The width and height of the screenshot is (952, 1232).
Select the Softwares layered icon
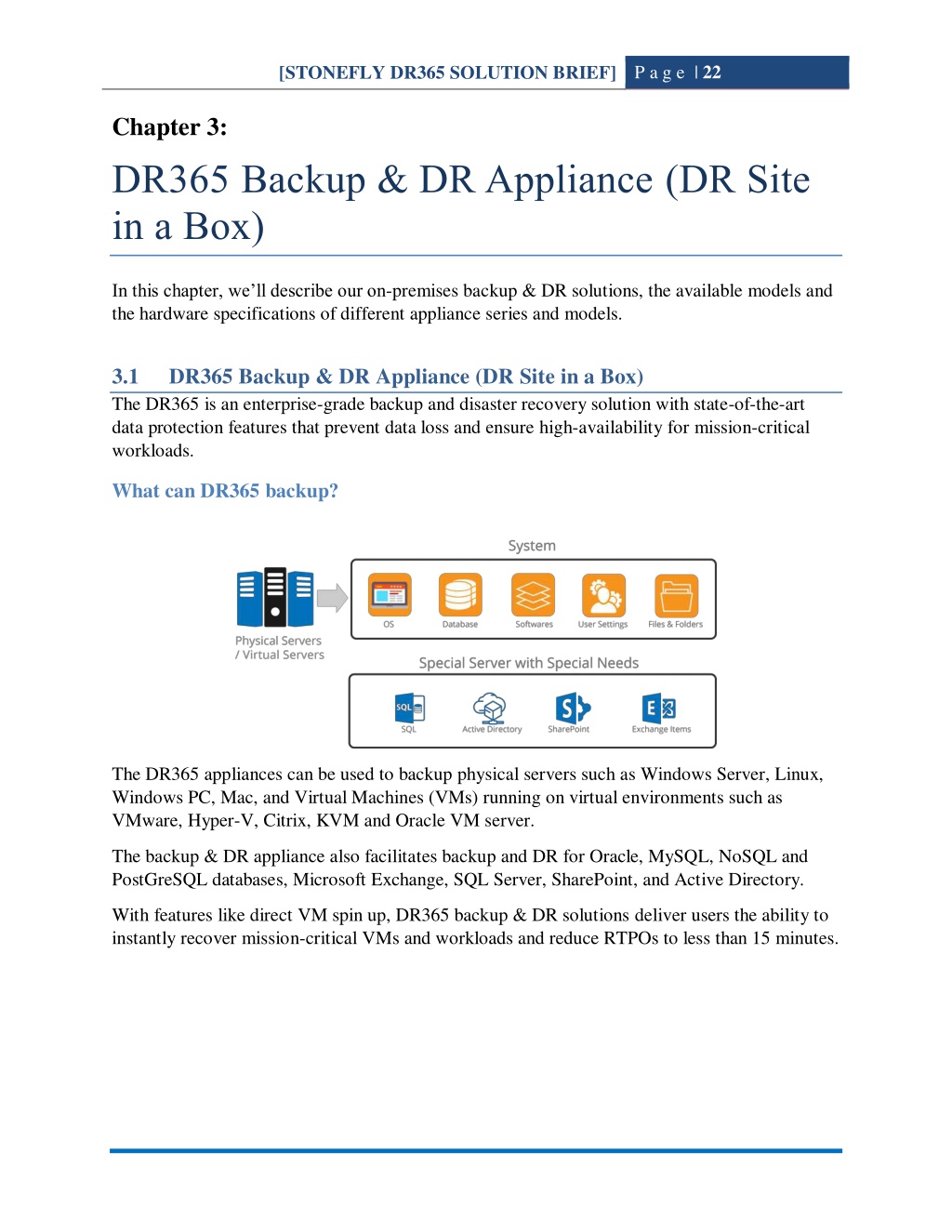[x=533, y=595]
